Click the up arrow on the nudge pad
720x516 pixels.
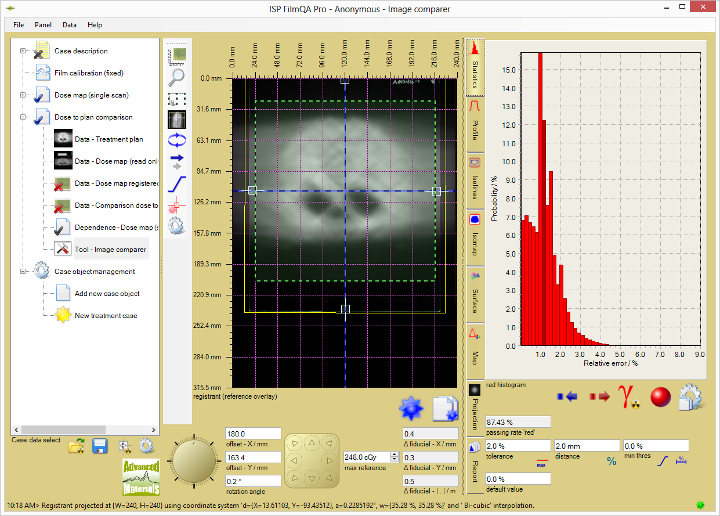point(312,443)
